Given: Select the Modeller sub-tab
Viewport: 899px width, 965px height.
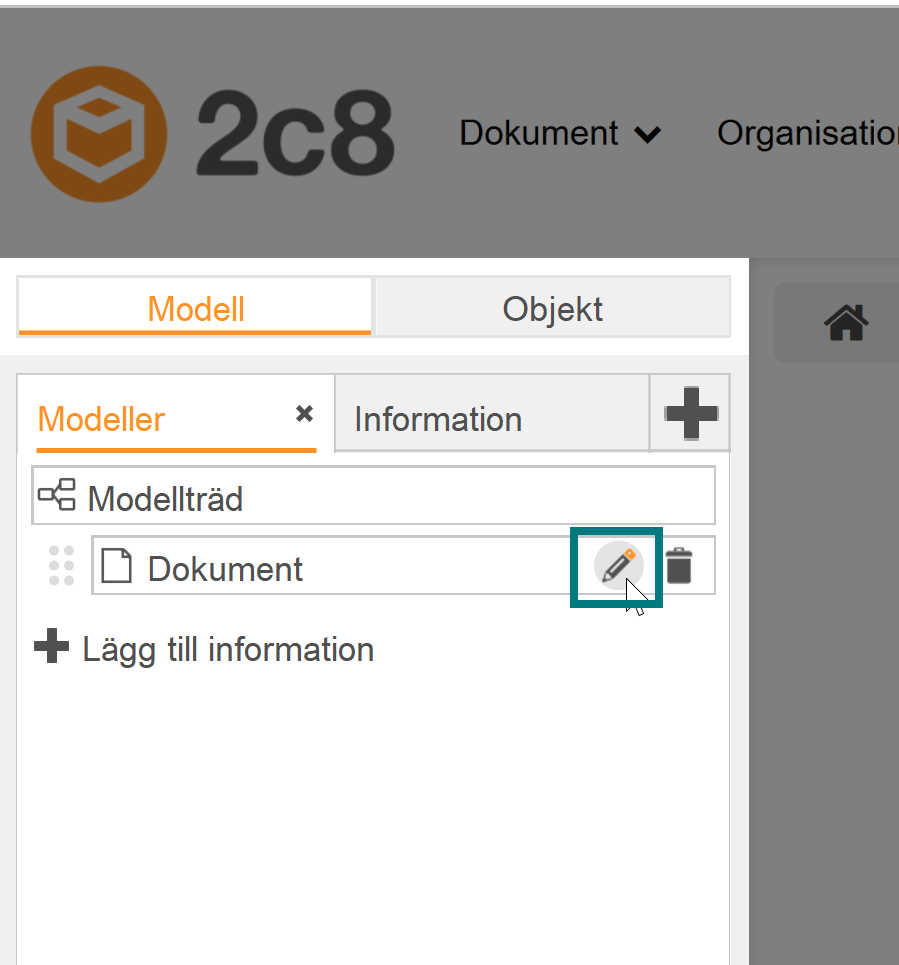Looking at the screenshot, I should pos(102,420).
